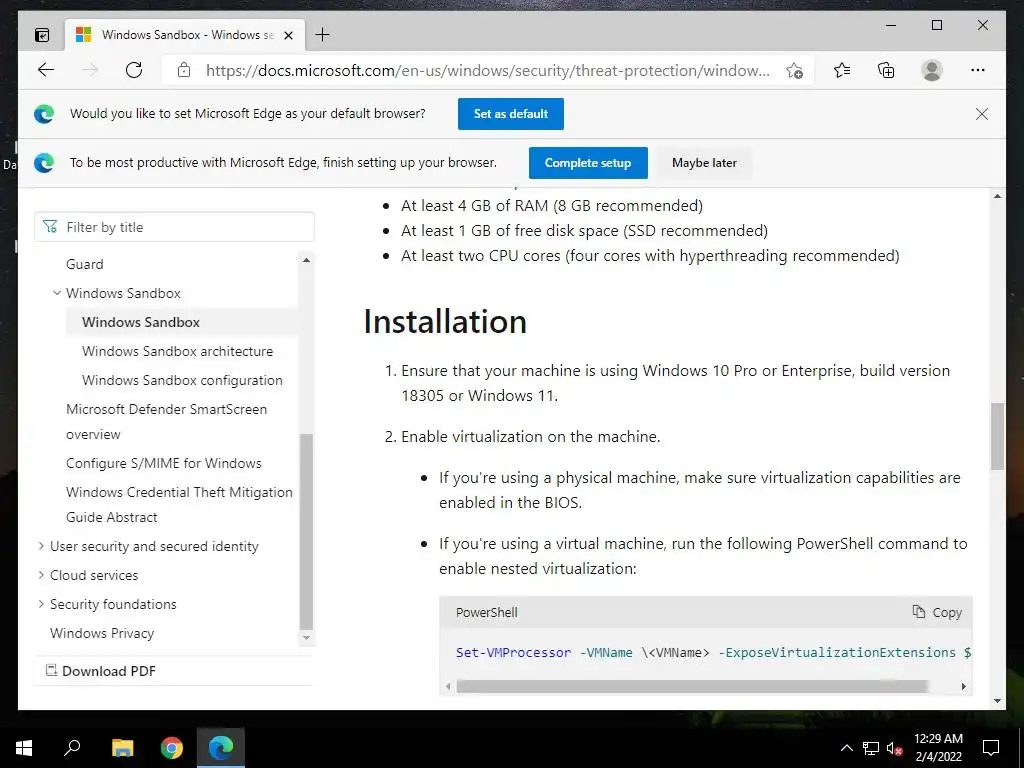This screenshot has height=768, width=1024.
Task: Add this page to favorites star icon
Action: [x=794, y=71]
